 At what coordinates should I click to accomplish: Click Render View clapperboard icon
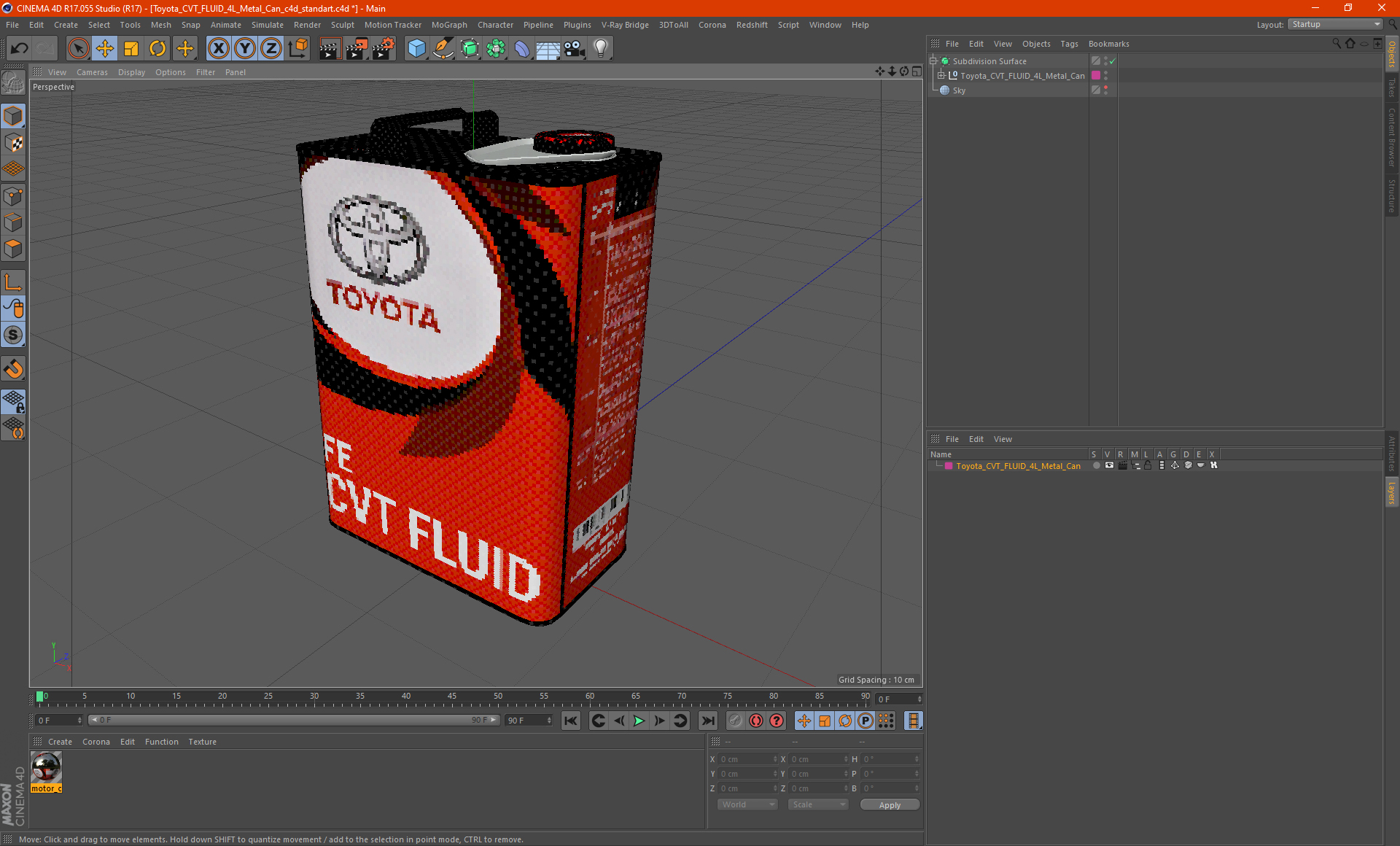pyautogui.click(x=330, y=49)
